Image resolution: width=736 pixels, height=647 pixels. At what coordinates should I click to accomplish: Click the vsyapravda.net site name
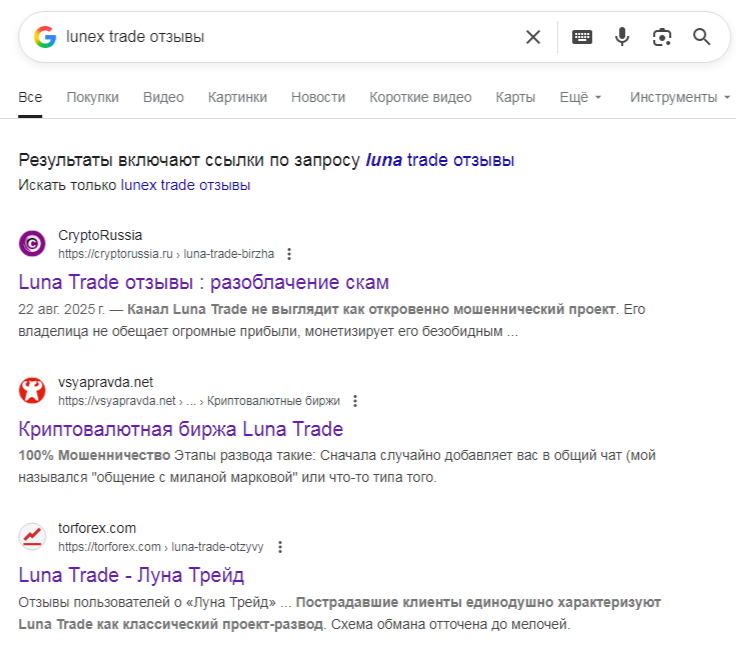(106, 382)
